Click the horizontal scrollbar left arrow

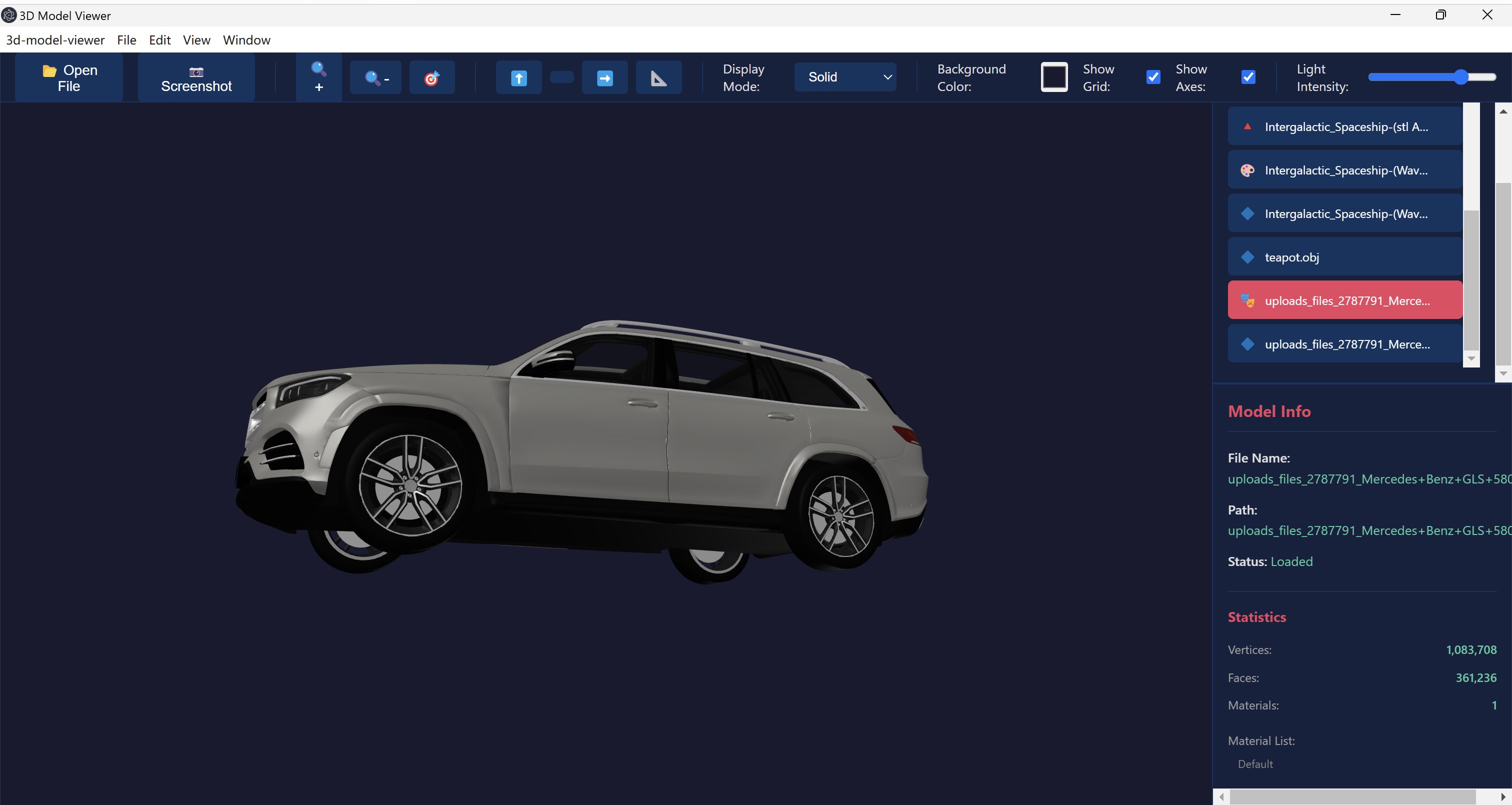point(1221,797)
